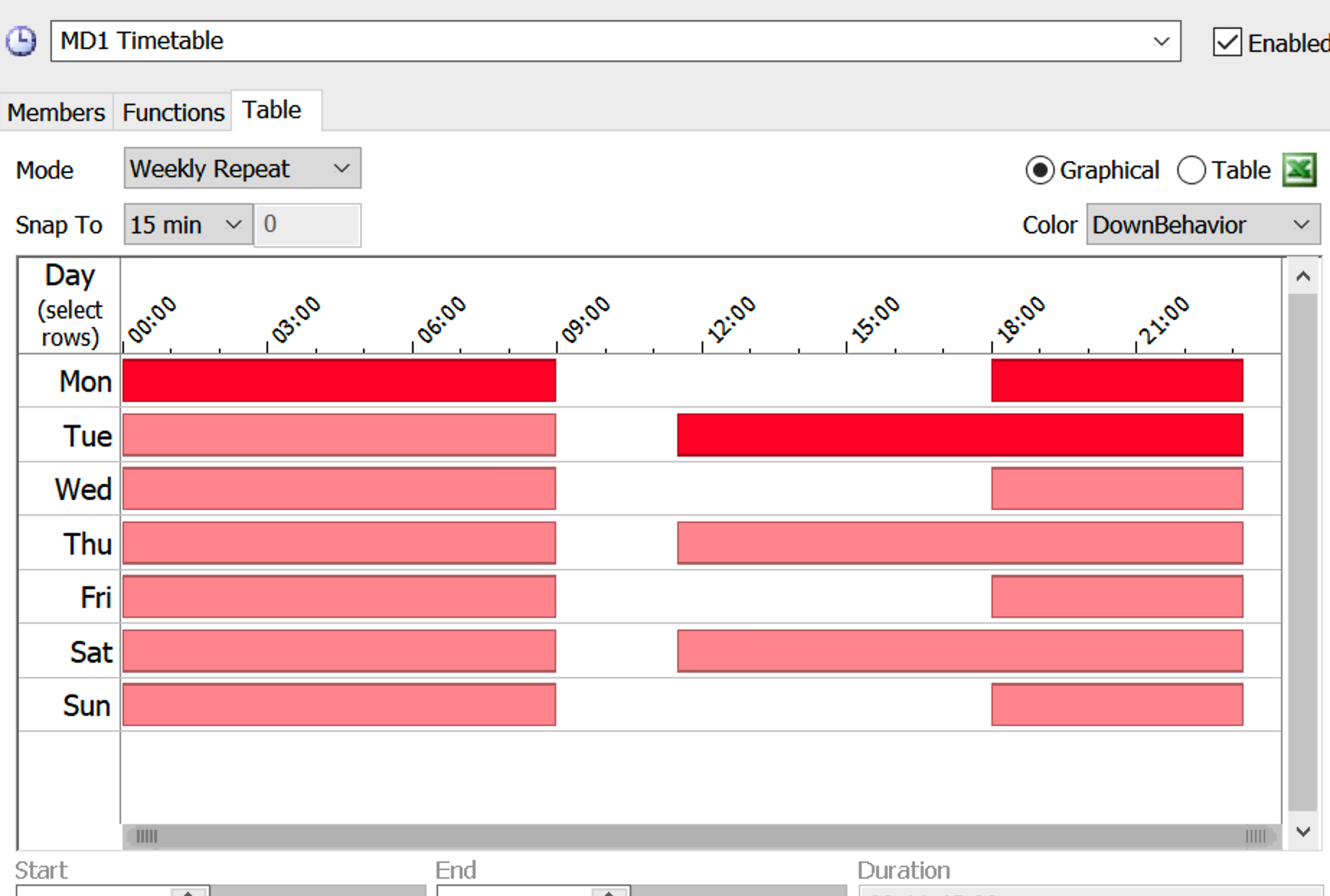This screenshot has height=896, width=1330.
Task: Click the vertical scrollbar down arrow
Action: (1303, 832)
